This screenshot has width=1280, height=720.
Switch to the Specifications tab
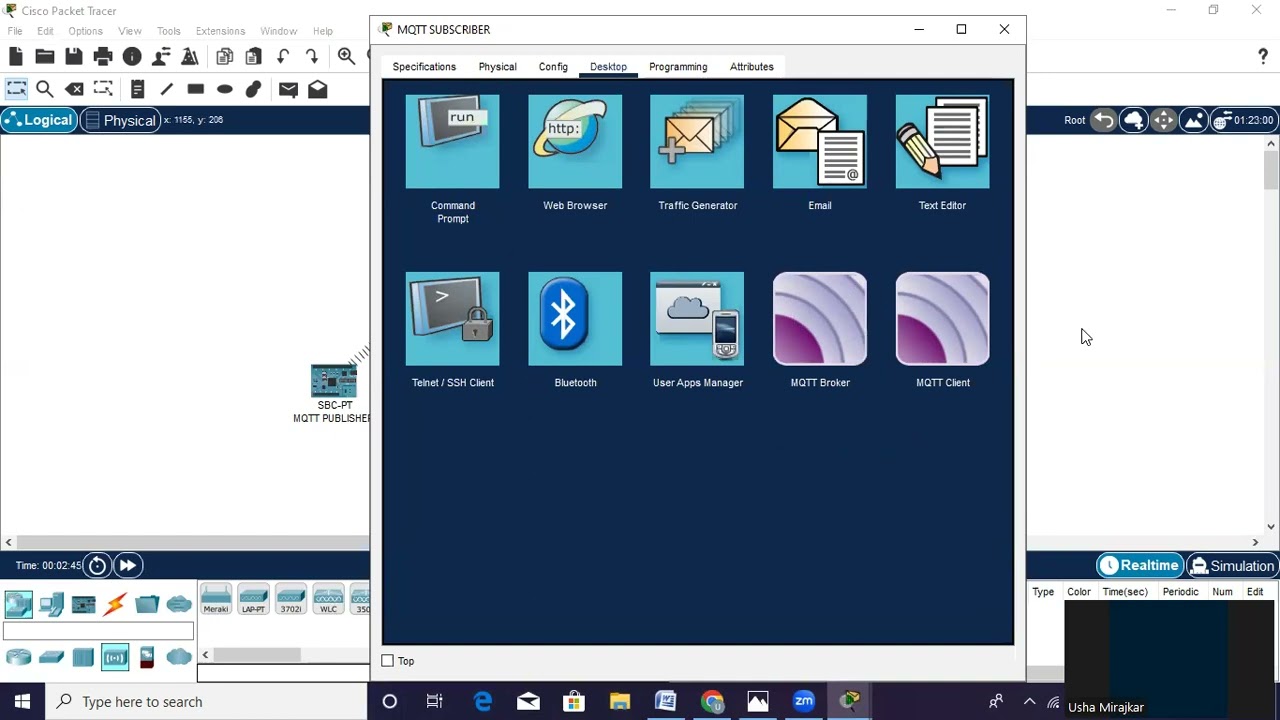point(424,67)
